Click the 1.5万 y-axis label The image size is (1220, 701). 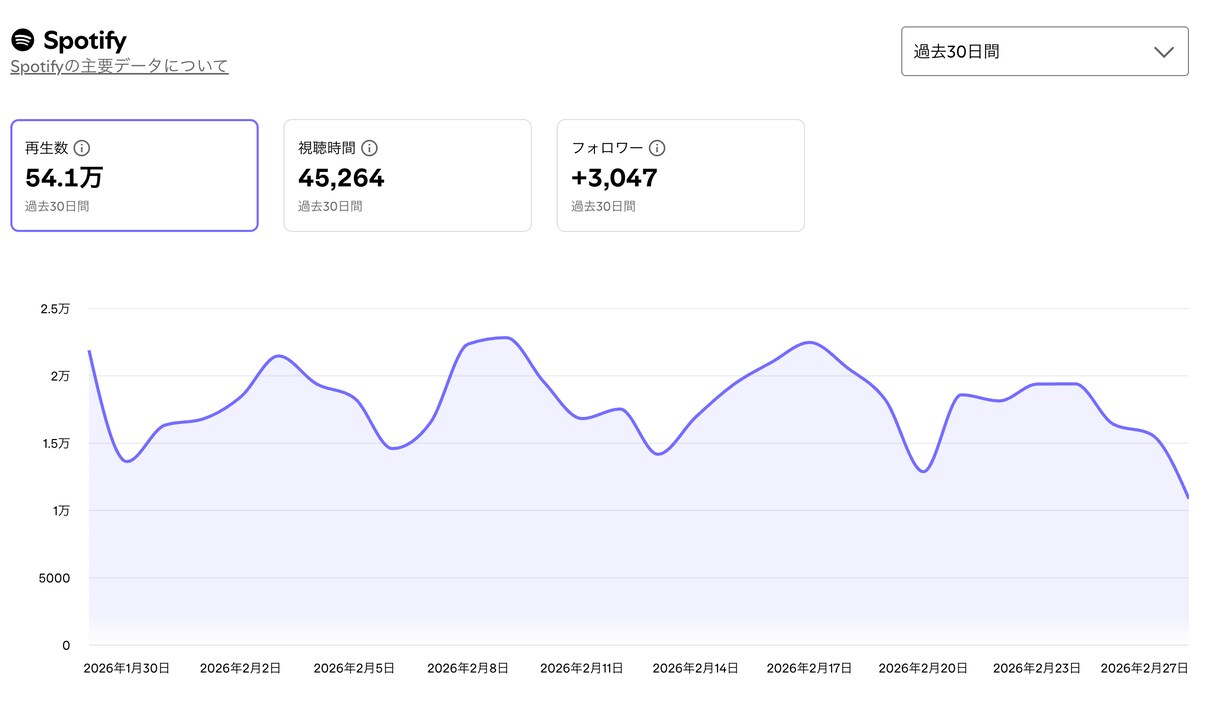point(55,443)
